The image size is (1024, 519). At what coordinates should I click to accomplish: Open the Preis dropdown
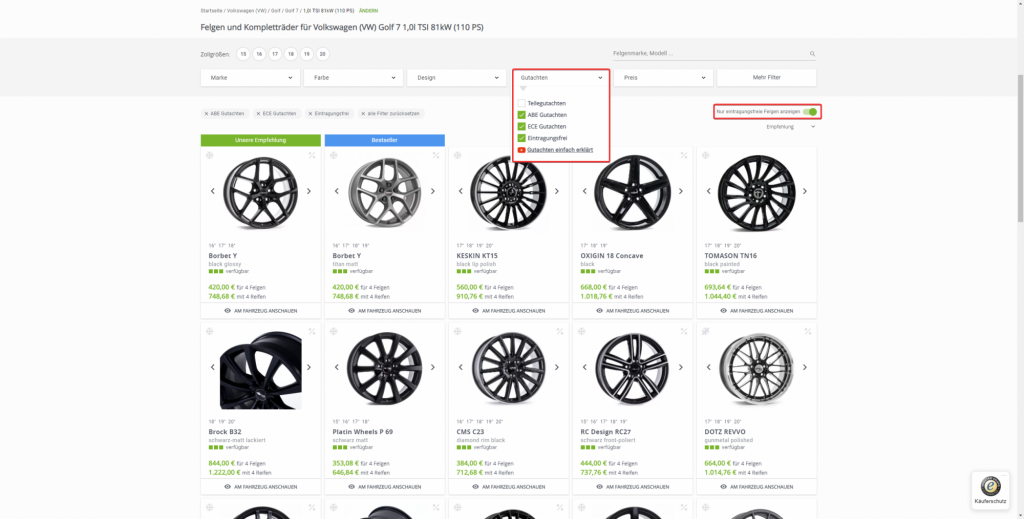point(664,78)
